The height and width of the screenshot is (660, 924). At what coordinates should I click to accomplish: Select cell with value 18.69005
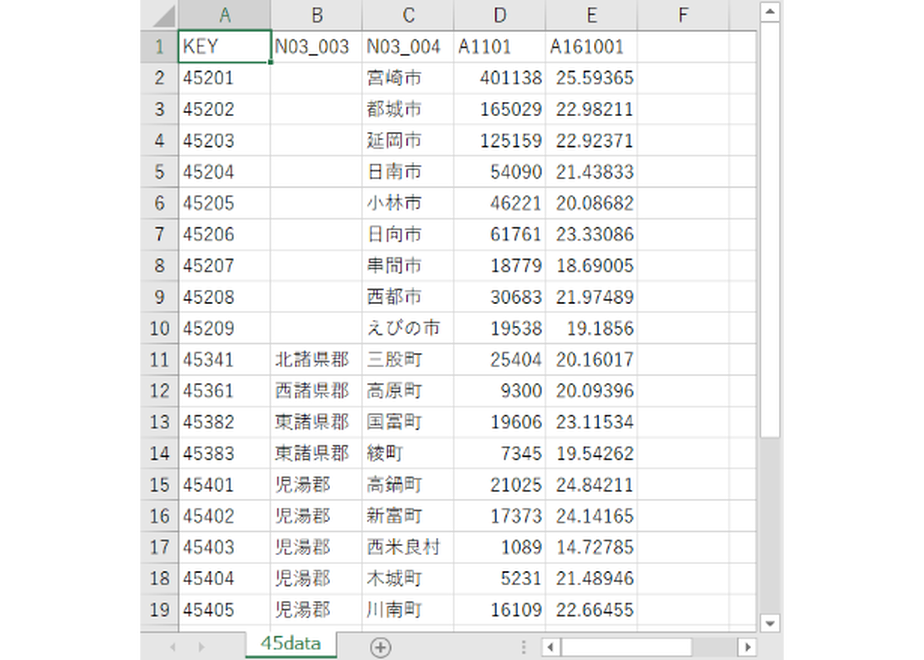coord(591,265)
